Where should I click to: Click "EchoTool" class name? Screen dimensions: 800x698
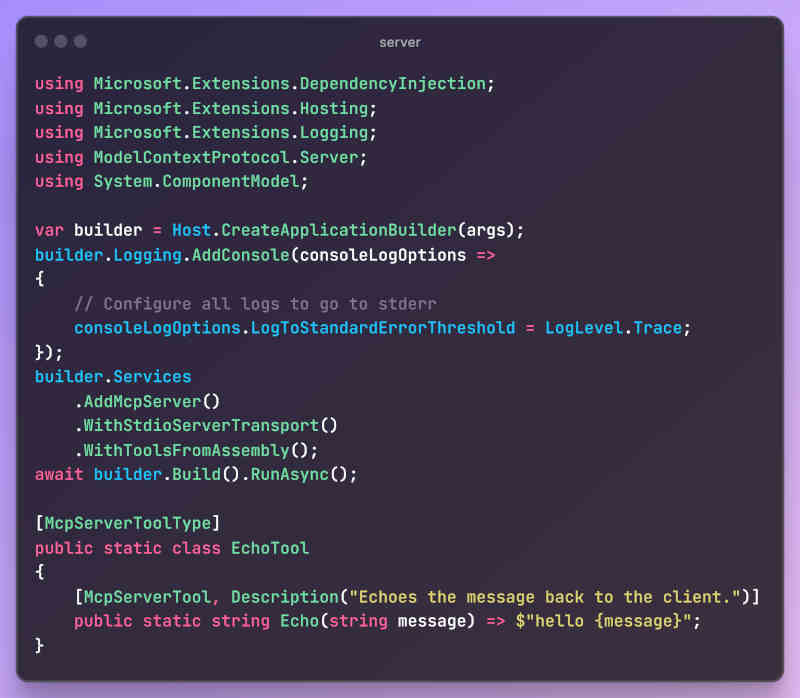[270, 548]
